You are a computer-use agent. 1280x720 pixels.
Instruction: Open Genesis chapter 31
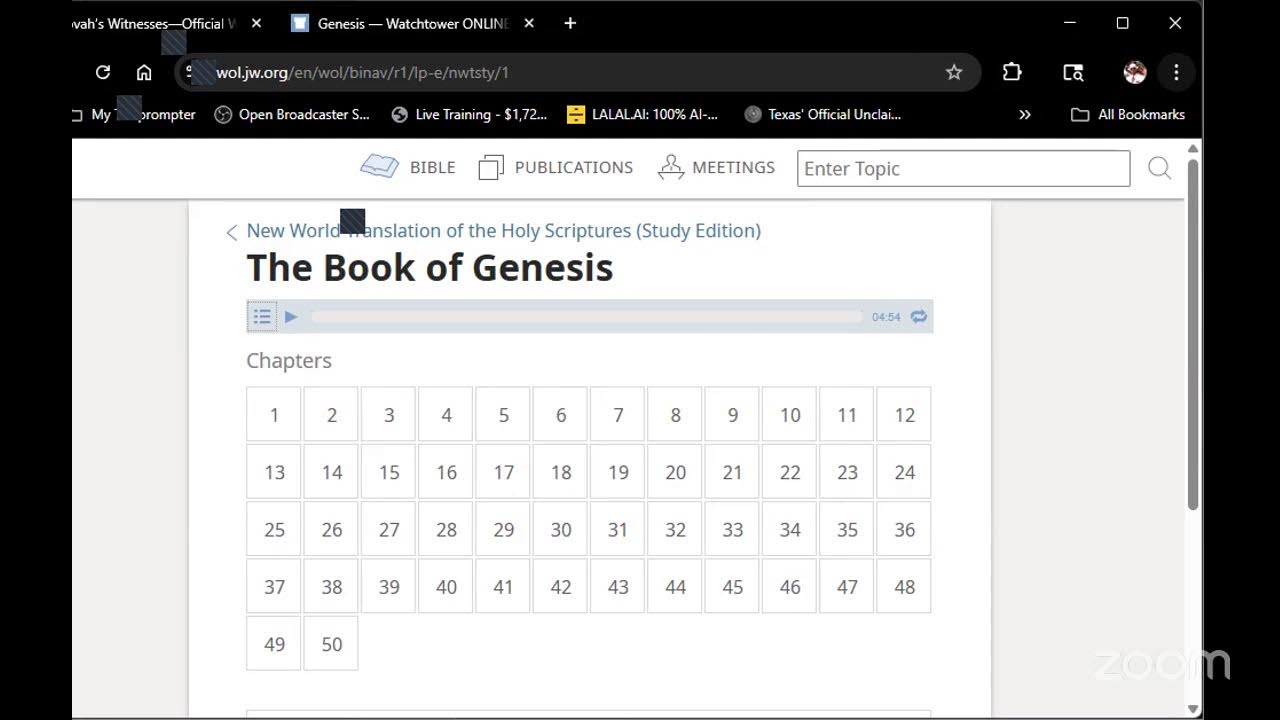pyautogui.click(x=618, y=530)
